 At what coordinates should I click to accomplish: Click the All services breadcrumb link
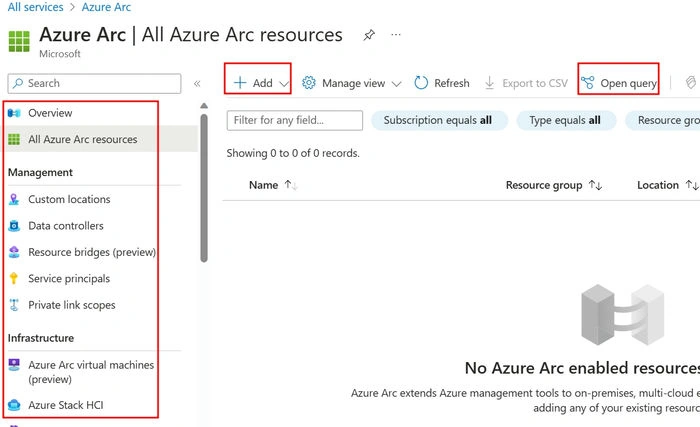[36, 7]
